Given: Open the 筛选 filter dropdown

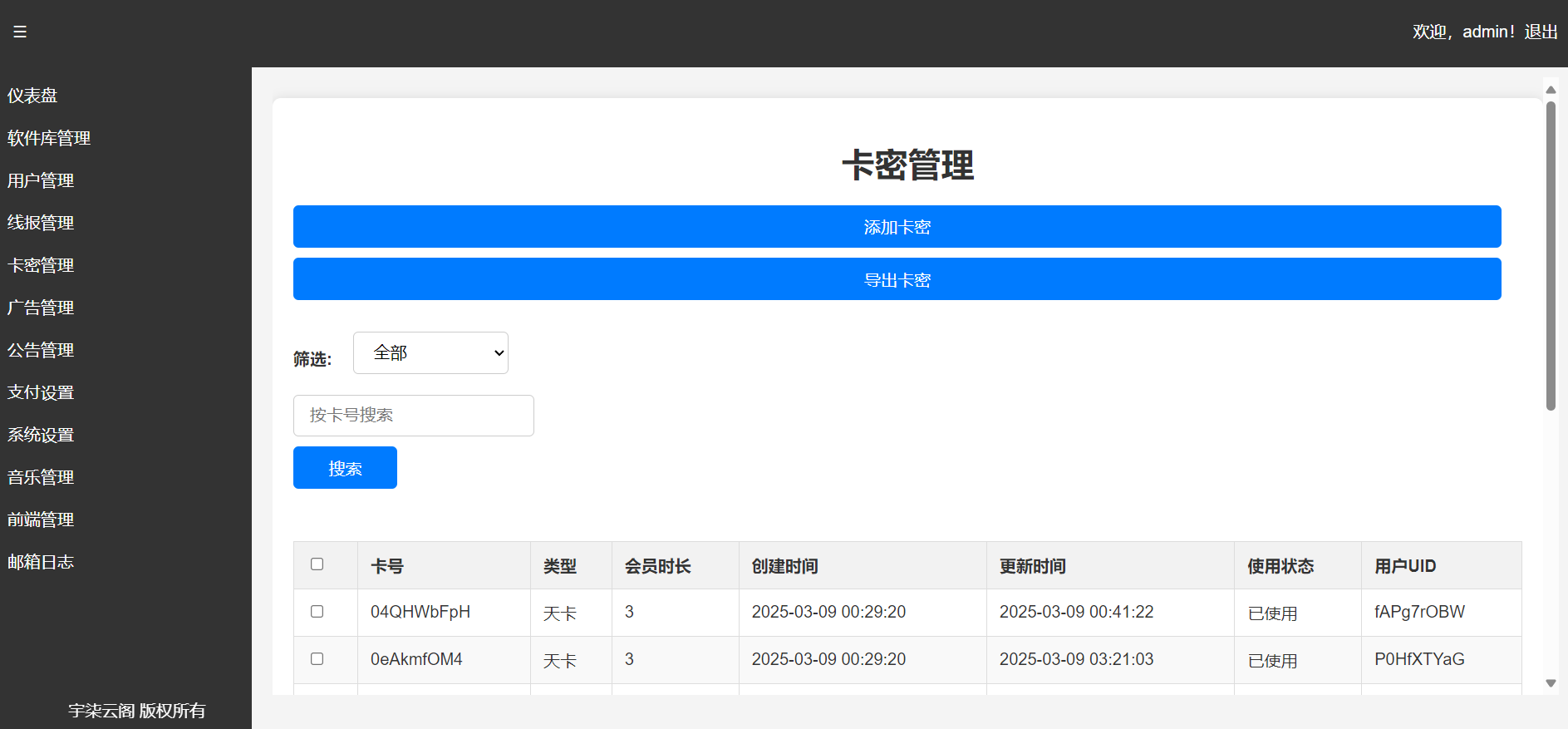Looking at the screenshot, I should [x=430, y=353].
